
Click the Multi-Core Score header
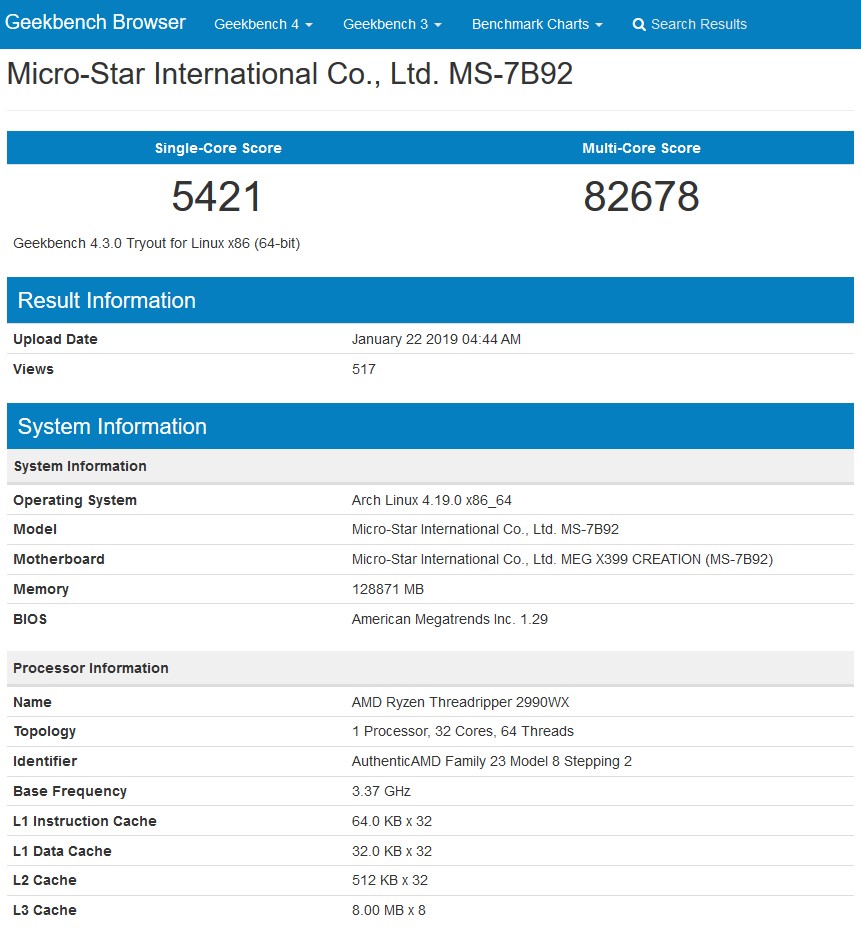(x=641, y=148)
